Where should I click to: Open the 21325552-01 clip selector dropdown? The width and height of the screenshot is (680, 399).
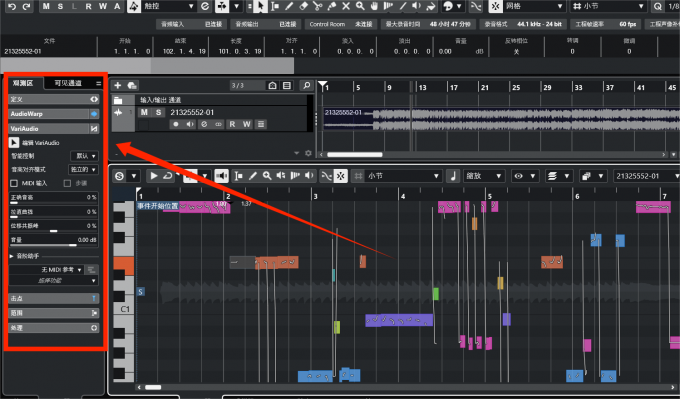(x=646, y=176)
